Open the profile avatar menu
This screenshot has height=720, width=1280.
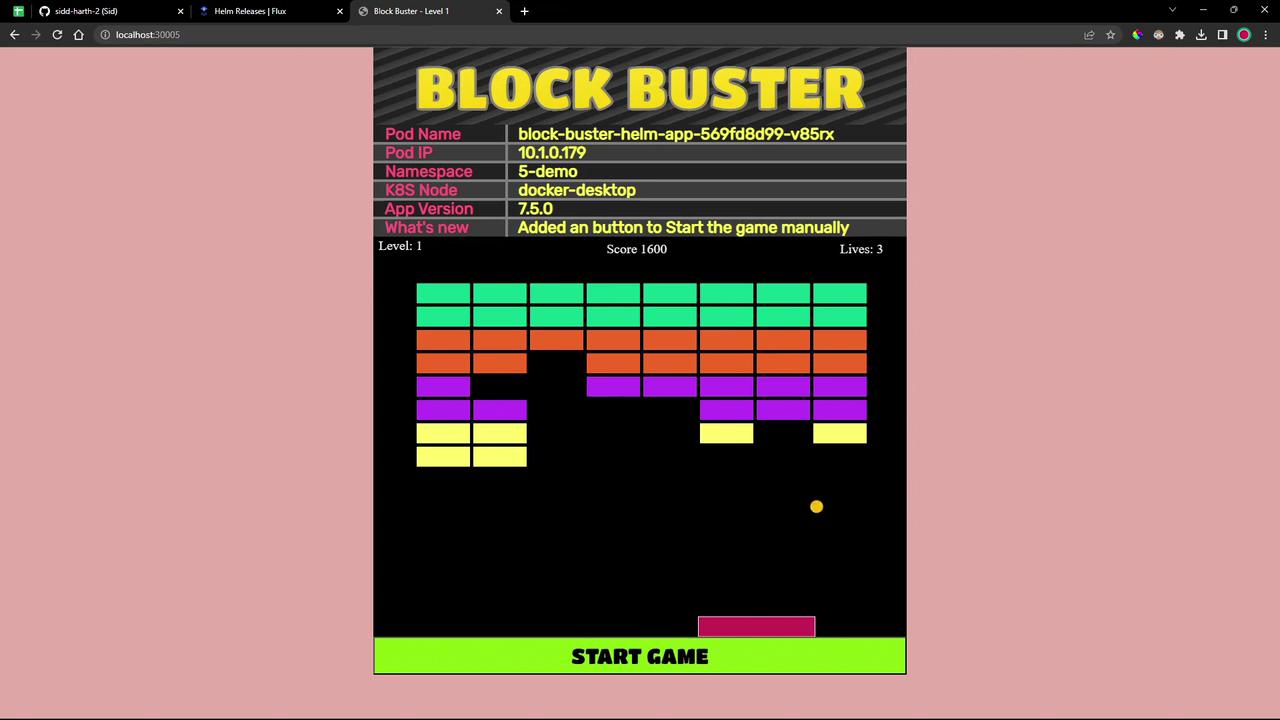click(1244, 35)
